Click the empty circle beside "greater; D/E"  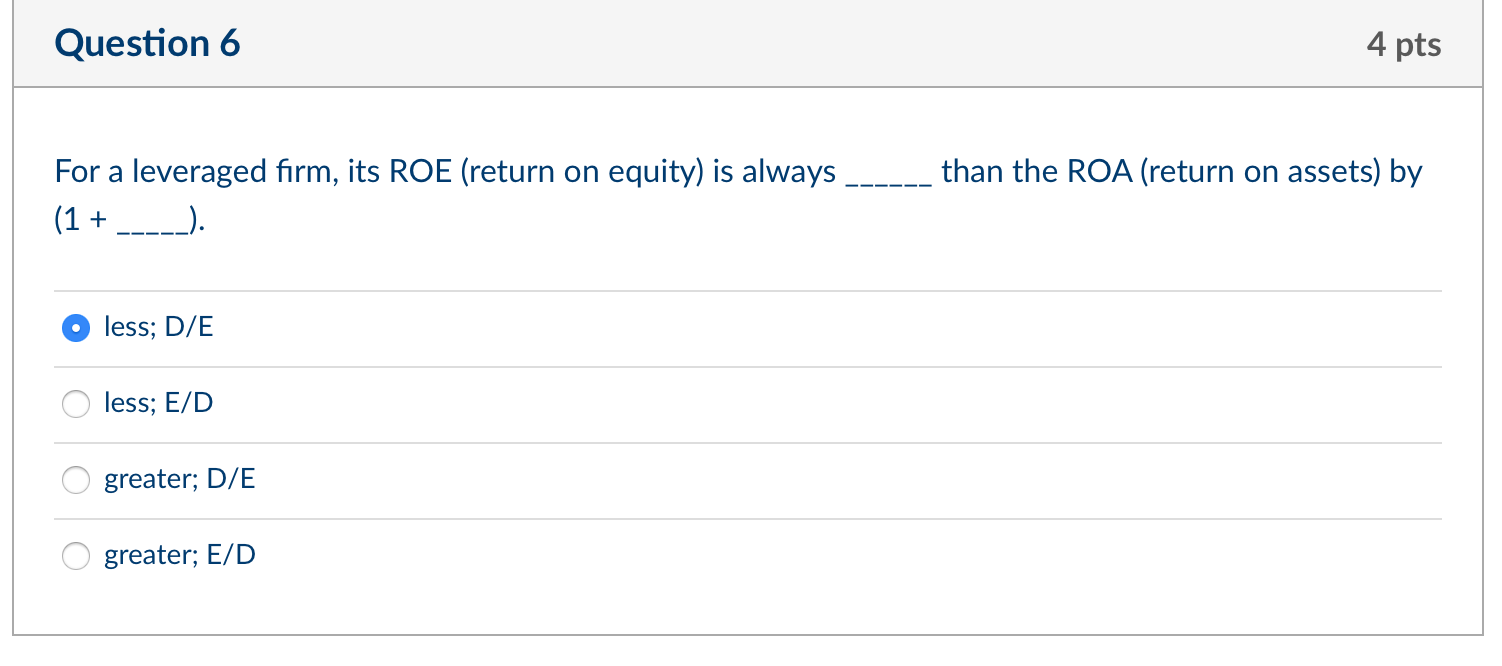[76, 480]
